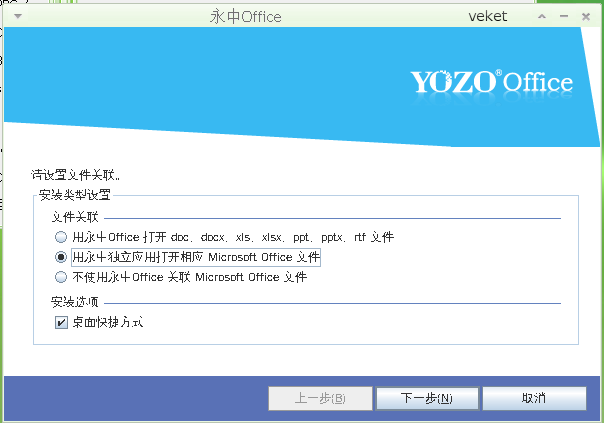
Task: Click the disabled 上一步(B) button
Action: click(320, 398)
